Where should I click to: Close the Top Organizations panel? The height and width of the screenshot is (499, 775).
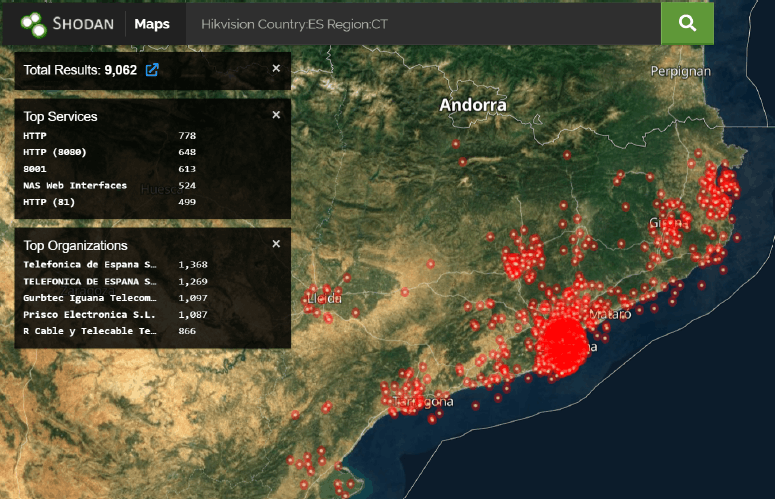coord(276,244)
